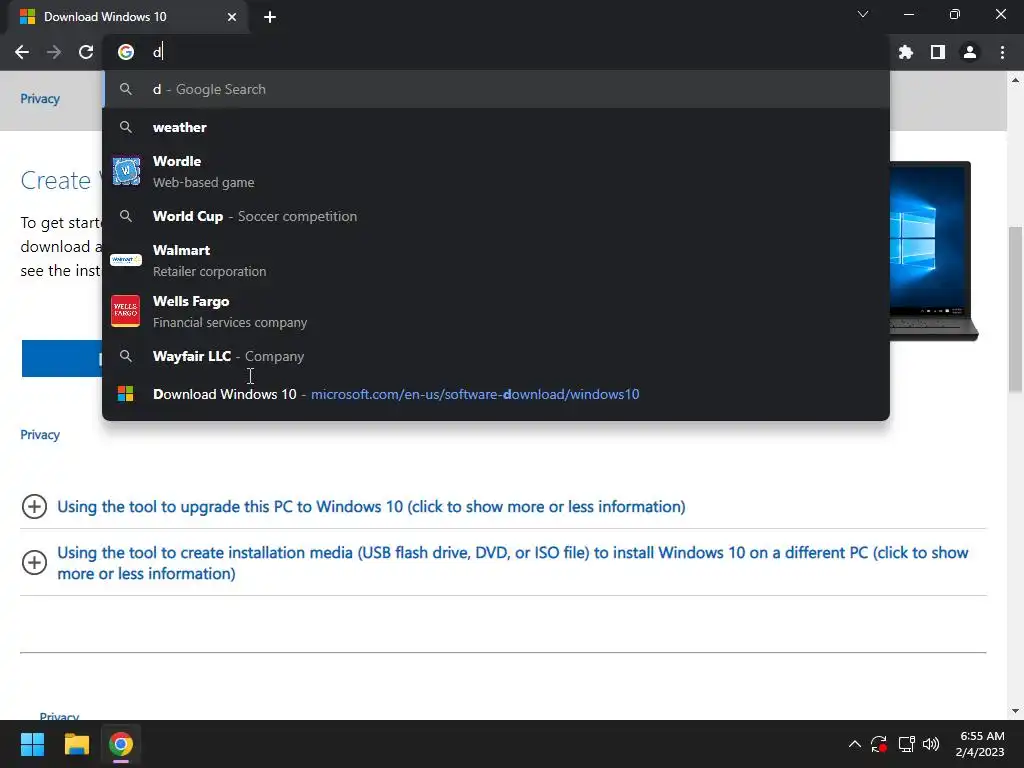Click the Privacy link in the gray header
This screenshot has height=768, width=1024.
click(40, 99)
